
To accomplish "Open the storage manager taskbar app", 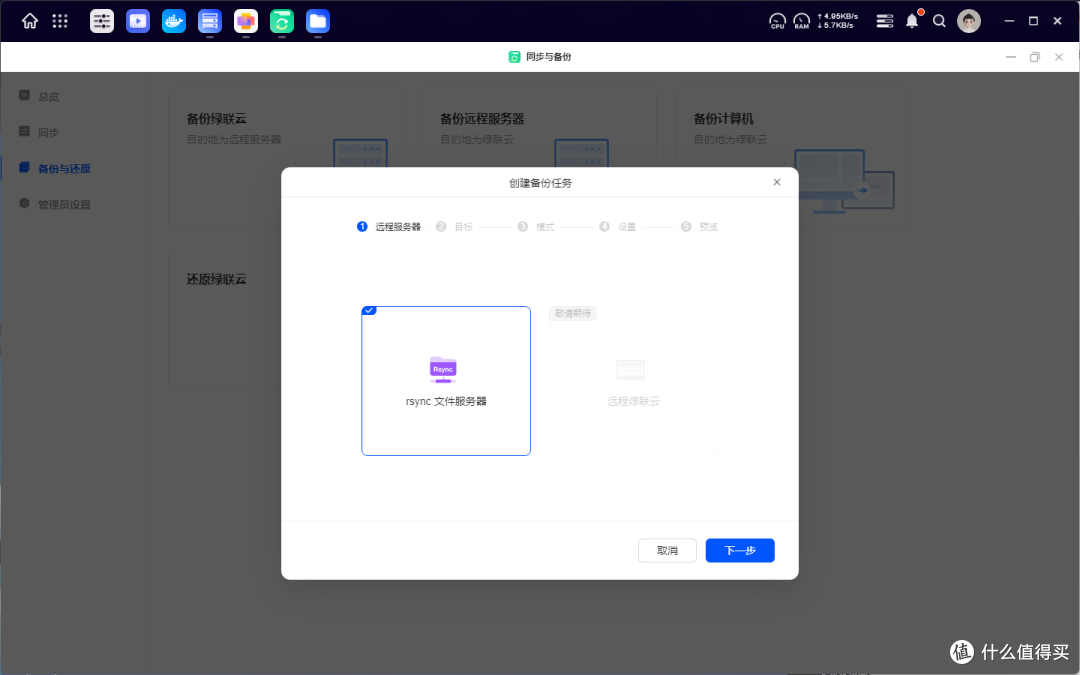I will pos(210,21).
